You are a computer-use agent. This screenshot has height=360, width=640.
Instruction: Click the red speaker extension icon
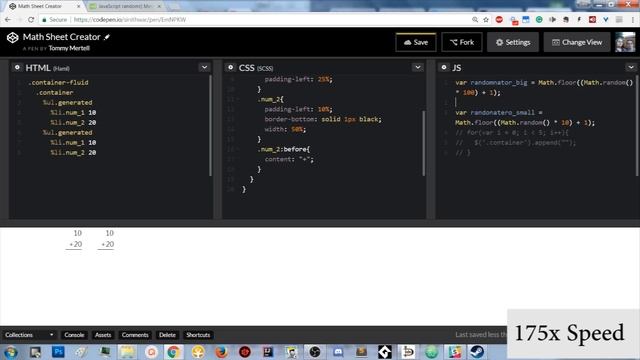pyautogui.click(x=592, y=19)
